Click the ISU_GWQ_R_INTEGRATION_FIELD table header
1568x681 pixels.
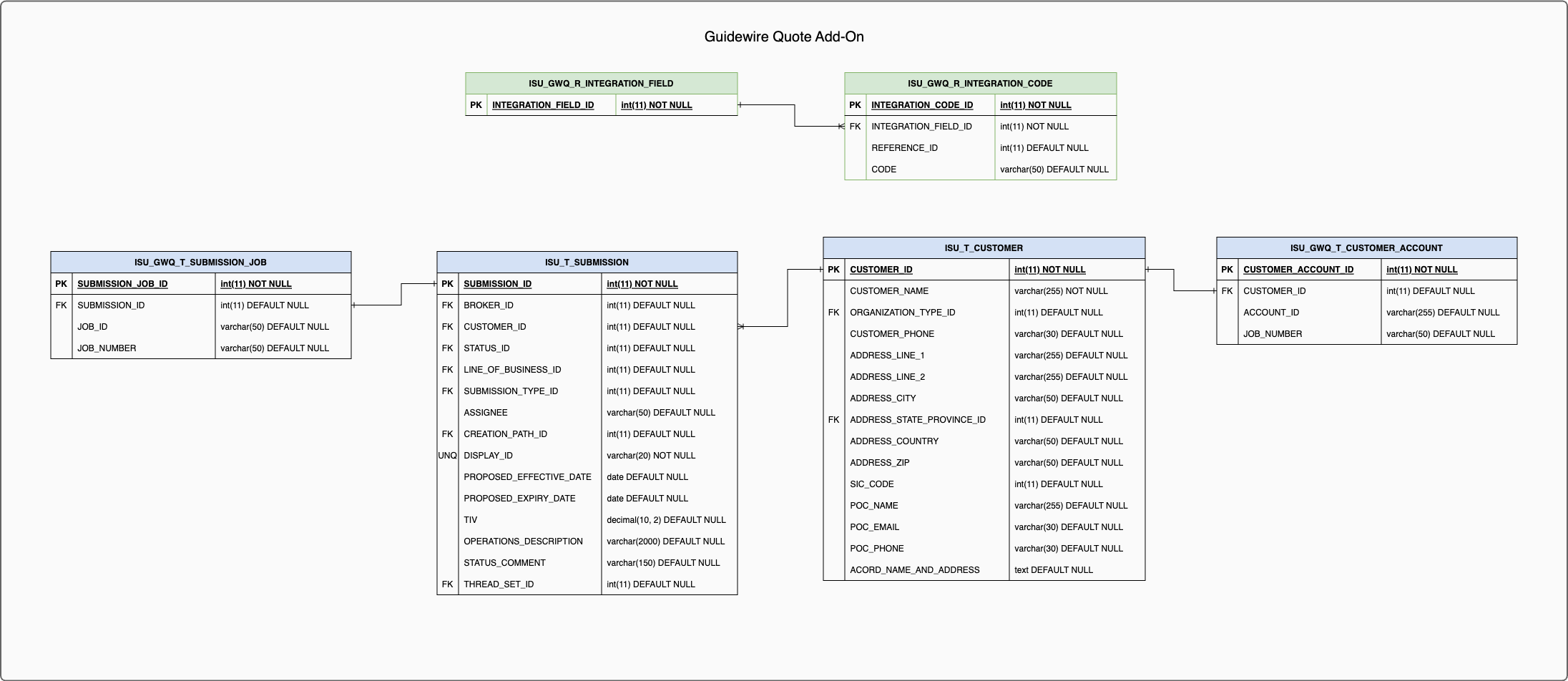click(x=601, y=84)
